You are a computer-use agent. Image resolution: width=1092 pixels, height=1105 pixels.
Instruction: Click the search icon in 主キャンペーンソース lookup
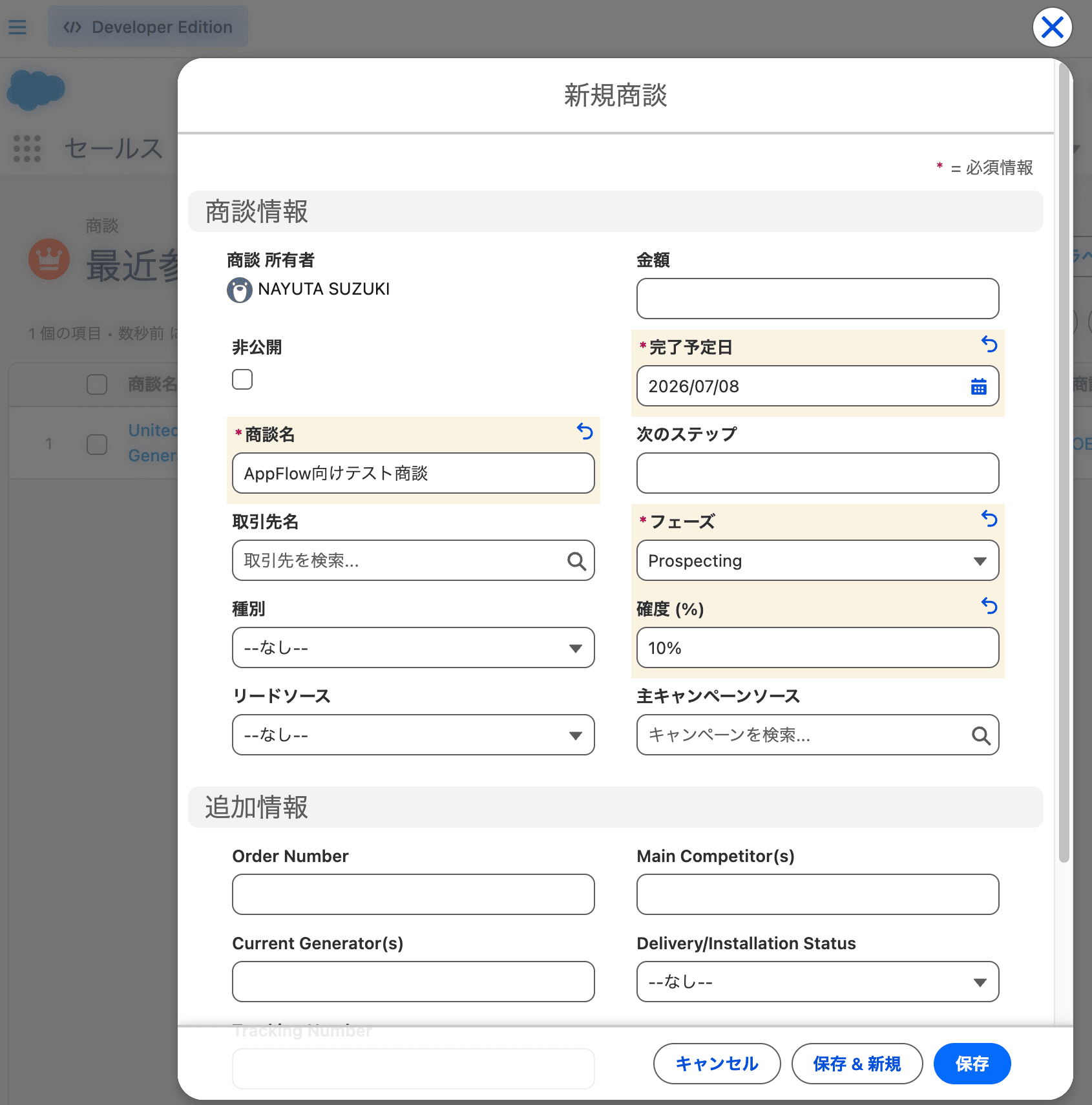point(981,735)
